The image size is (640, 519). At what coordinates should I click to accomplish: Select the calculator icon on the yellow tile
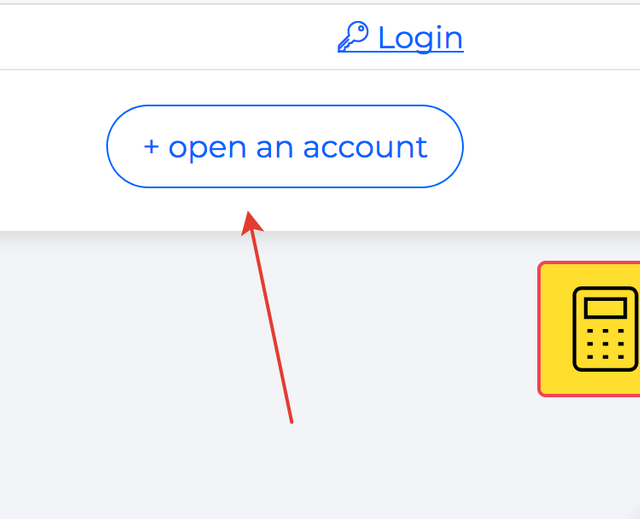[605, 329]
